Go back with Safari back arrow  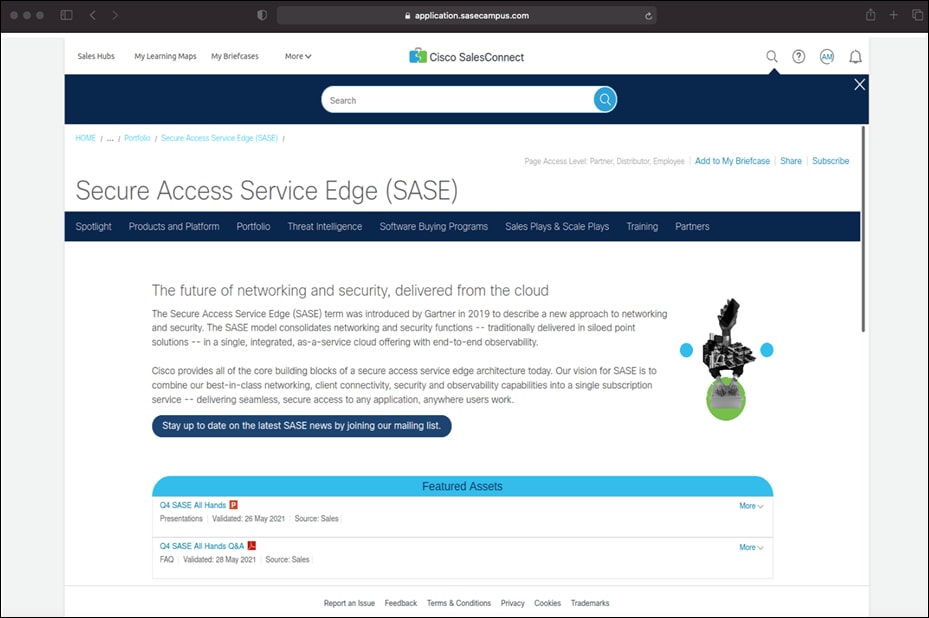coord(92,15)
